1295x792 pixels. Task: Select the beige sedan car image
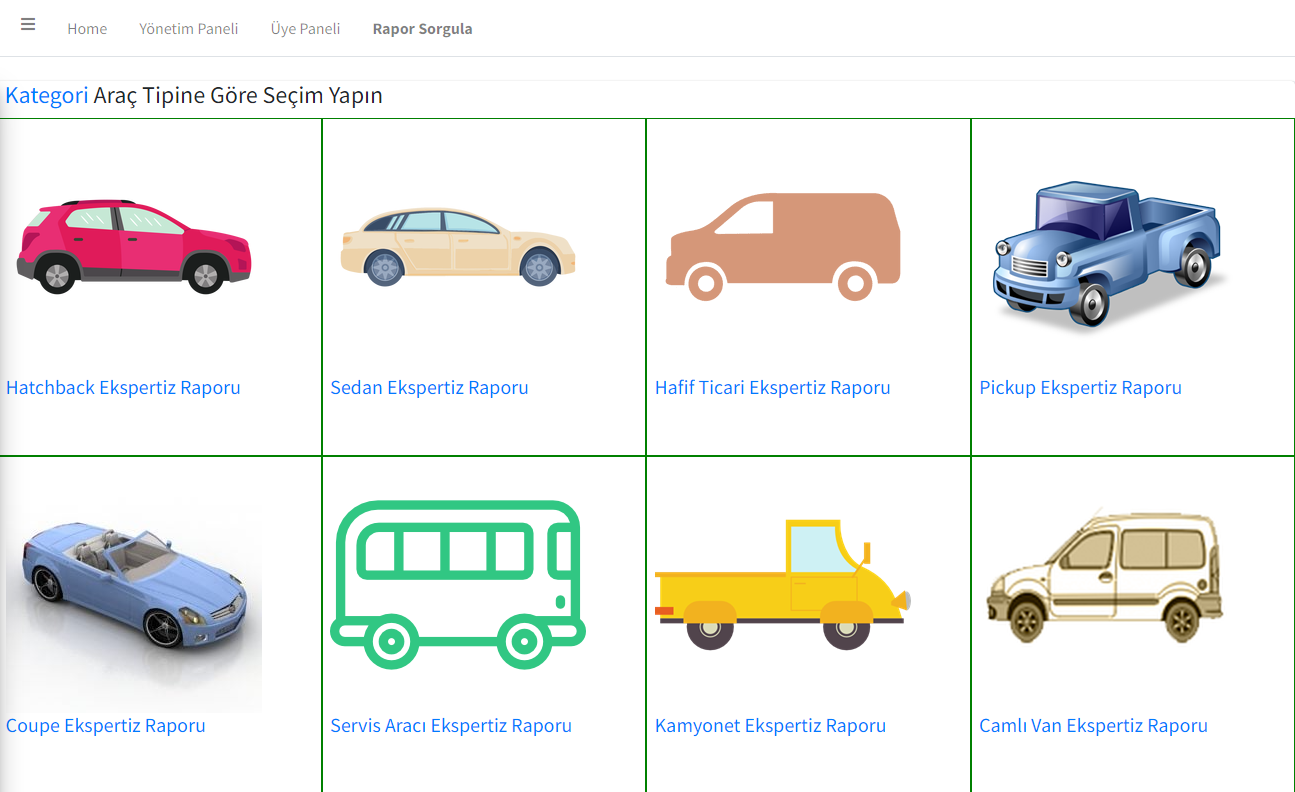click(x=458, y=247)
